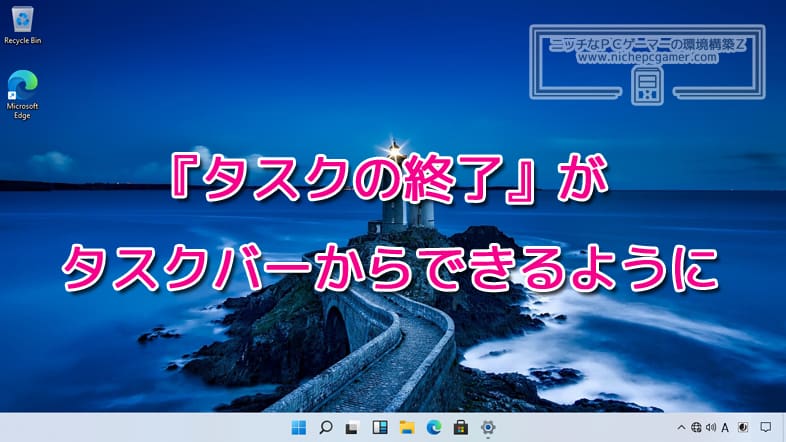The width and height of the screenshot is (786, 442).
Task: Open the Recycle Bin desktop icon
Action: click(23, 26)
